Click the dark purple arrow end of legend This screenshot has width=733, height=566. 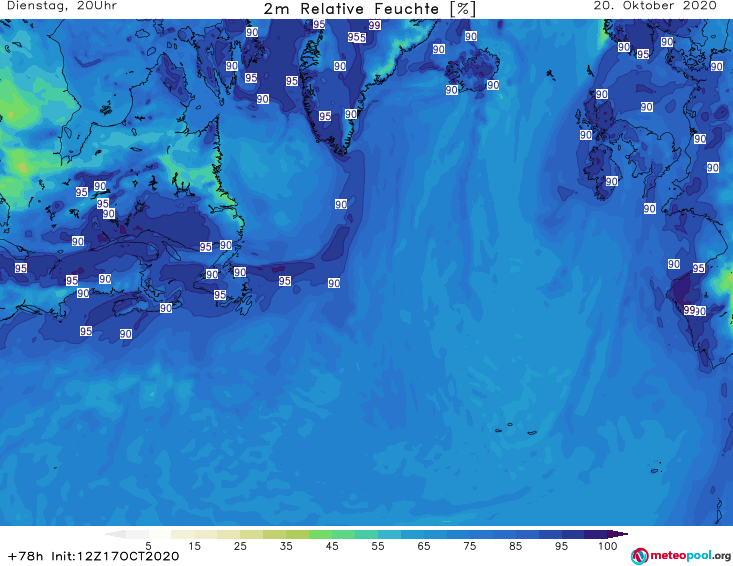pos(618,534)
